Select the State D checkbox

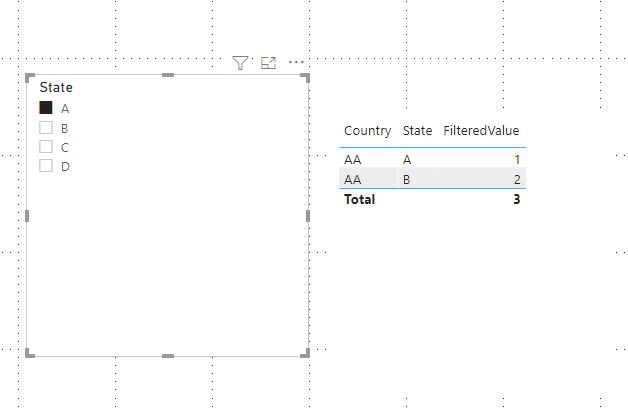click(x=46, y=165)
